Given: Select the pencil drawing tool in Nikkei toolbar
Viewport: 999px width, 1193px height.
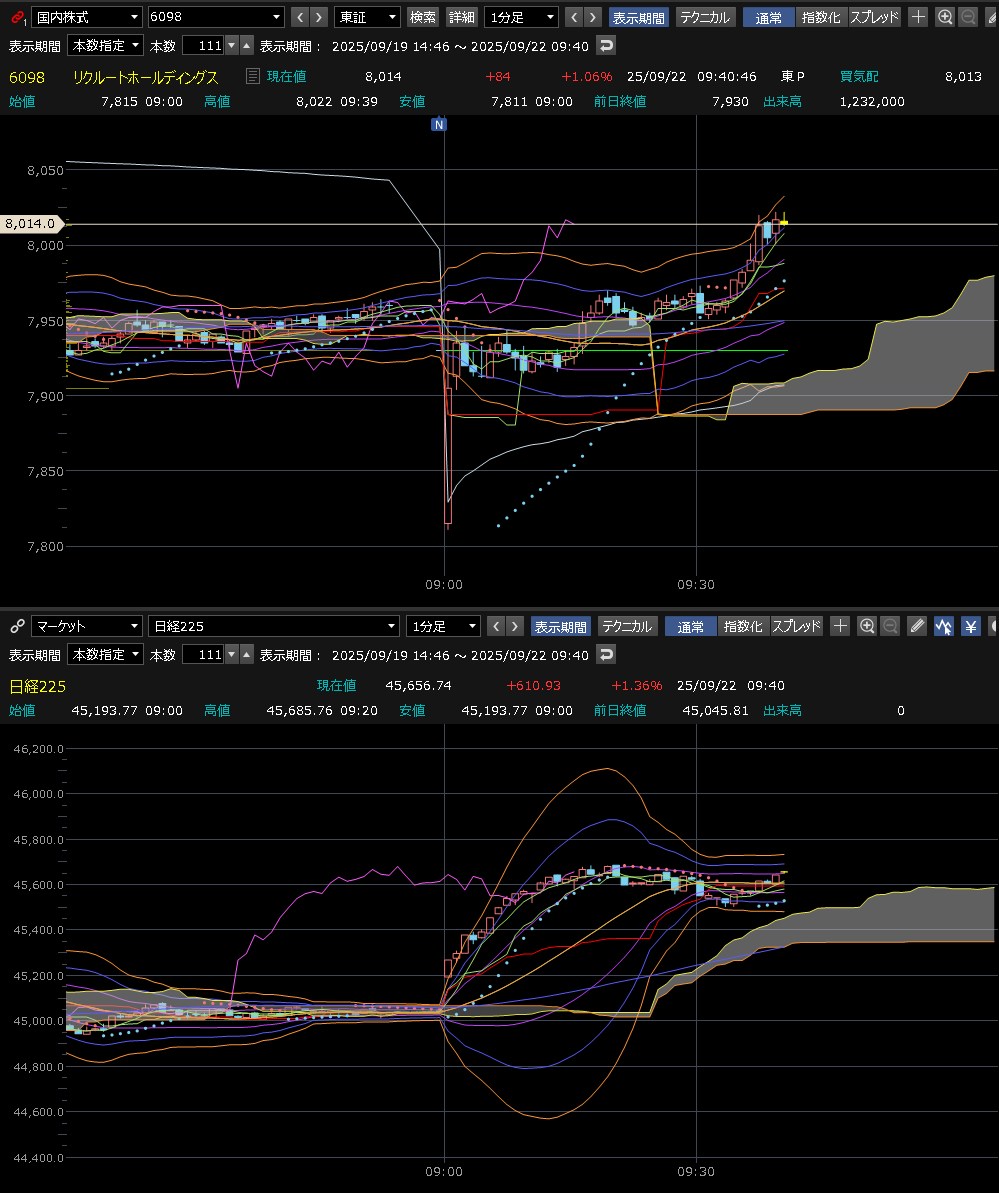Looking at the screenshot, I should click(918, 626).
